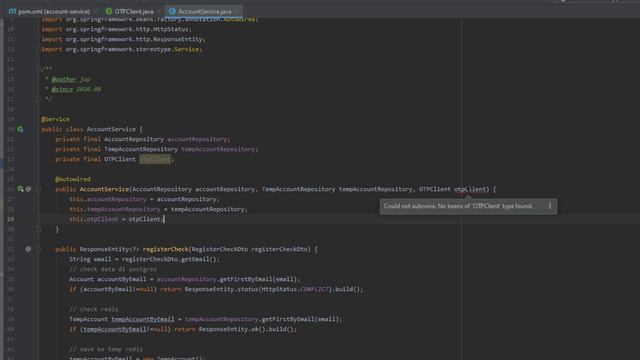Viewport: 640px width, 360px height.
Task: Switch to the OTPClient.java tab
Action: (x=133, y=11)
